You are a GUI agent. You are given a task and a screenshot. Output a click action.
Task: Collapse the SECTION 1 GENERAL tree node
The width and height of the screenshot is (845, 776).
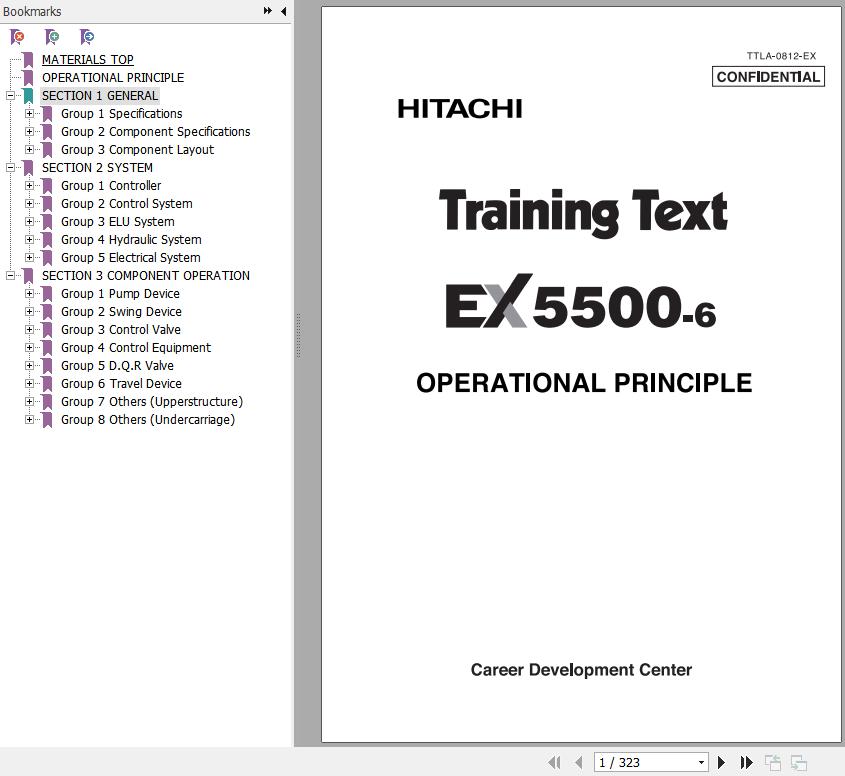click(x=10, y=96)
